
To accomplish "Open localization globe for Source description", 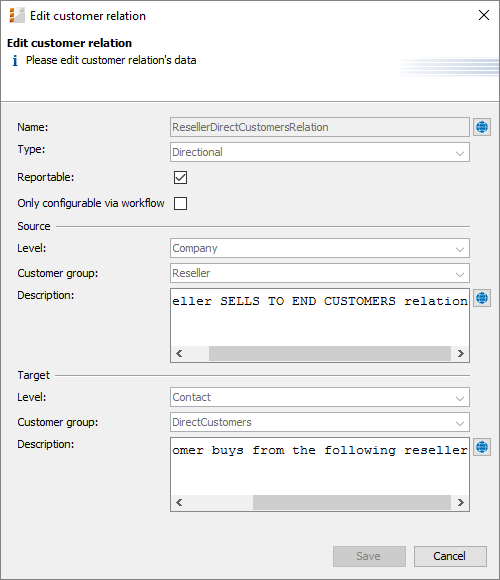I will pos(482,298).
